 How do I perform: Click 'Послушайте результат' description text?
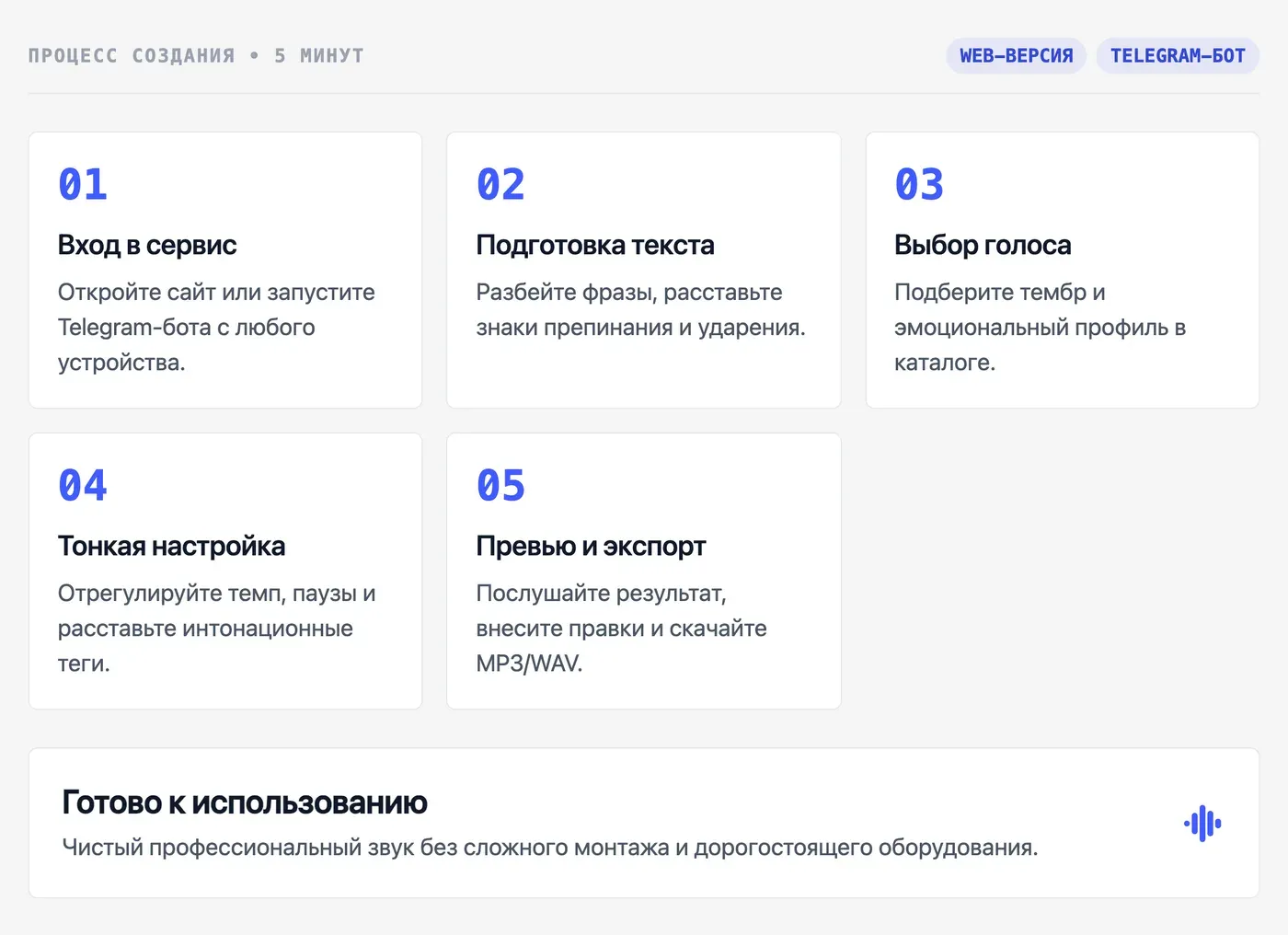tap(621, 628)
